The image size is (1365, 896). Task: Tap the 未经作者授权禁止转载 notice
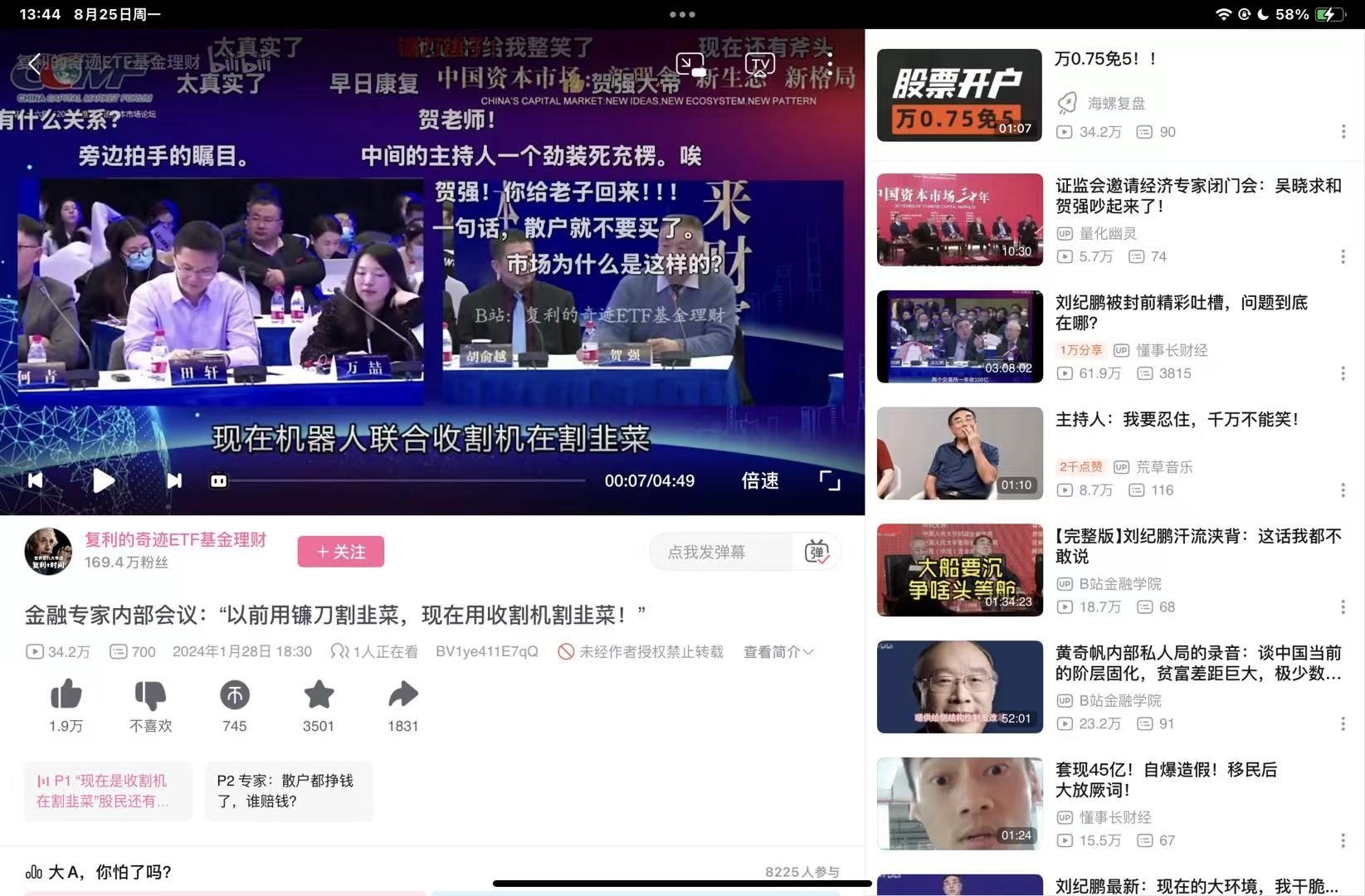coord(641,652)
